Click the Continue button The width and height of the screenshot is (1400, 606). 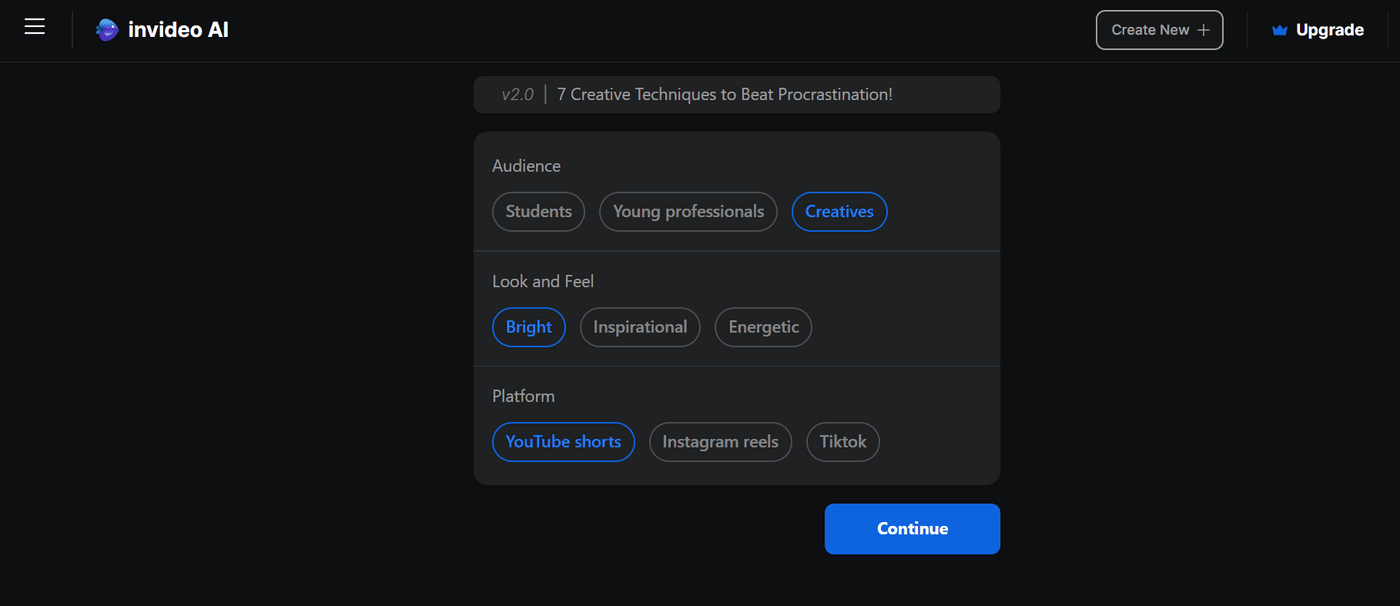[x=911, y=528]
